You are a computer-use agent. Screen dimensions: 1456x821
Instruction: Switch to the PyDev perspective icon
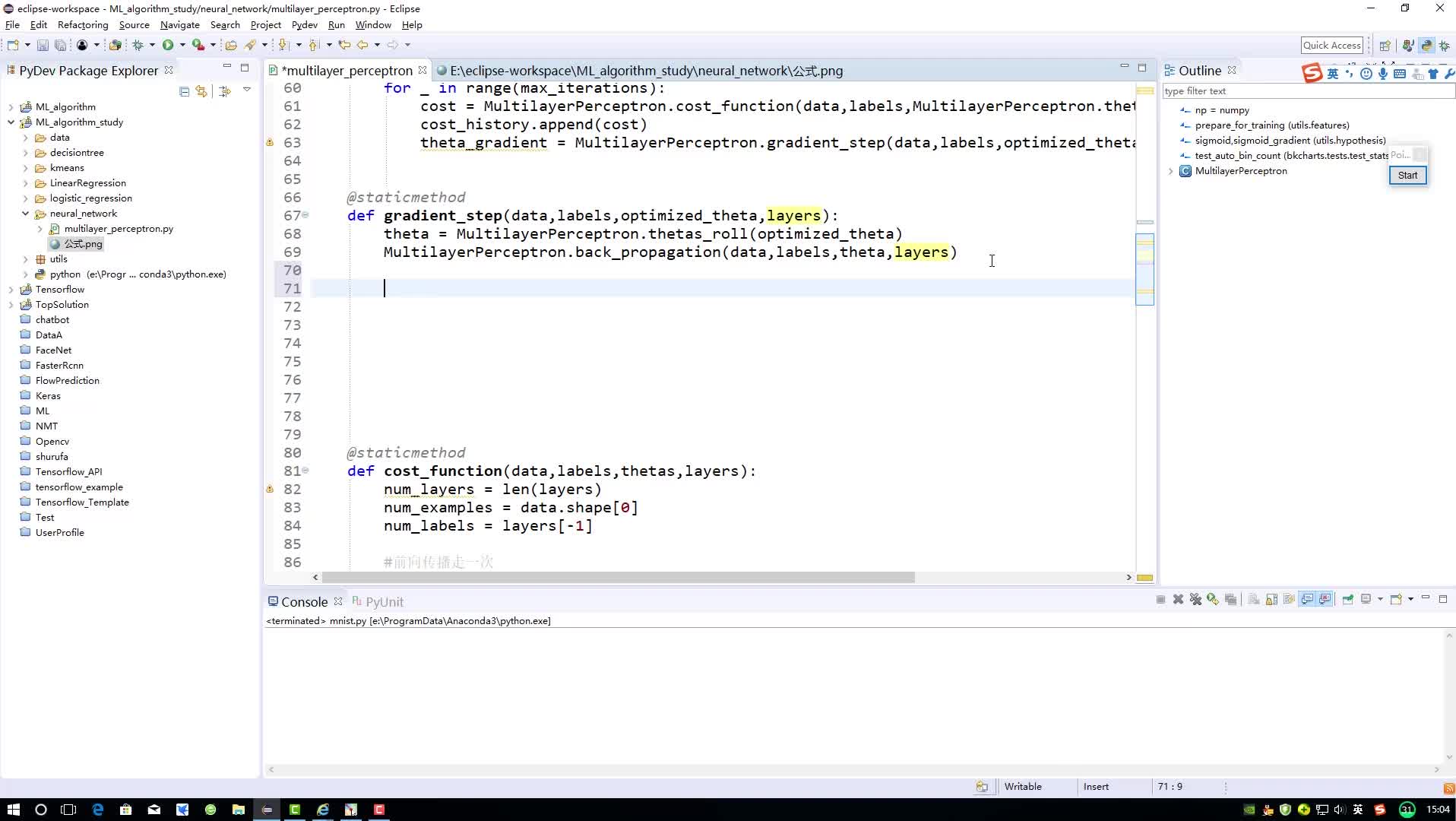tap(1426, 46)
